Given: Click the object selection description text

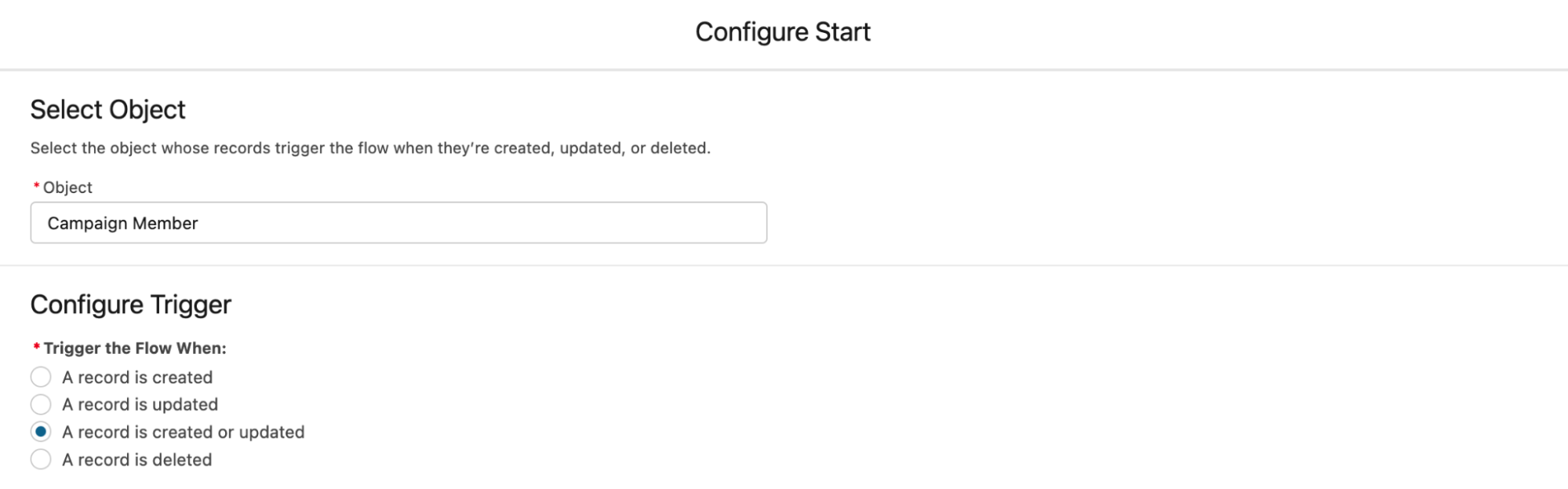Looking at the screenshot, I should [370, 148].
